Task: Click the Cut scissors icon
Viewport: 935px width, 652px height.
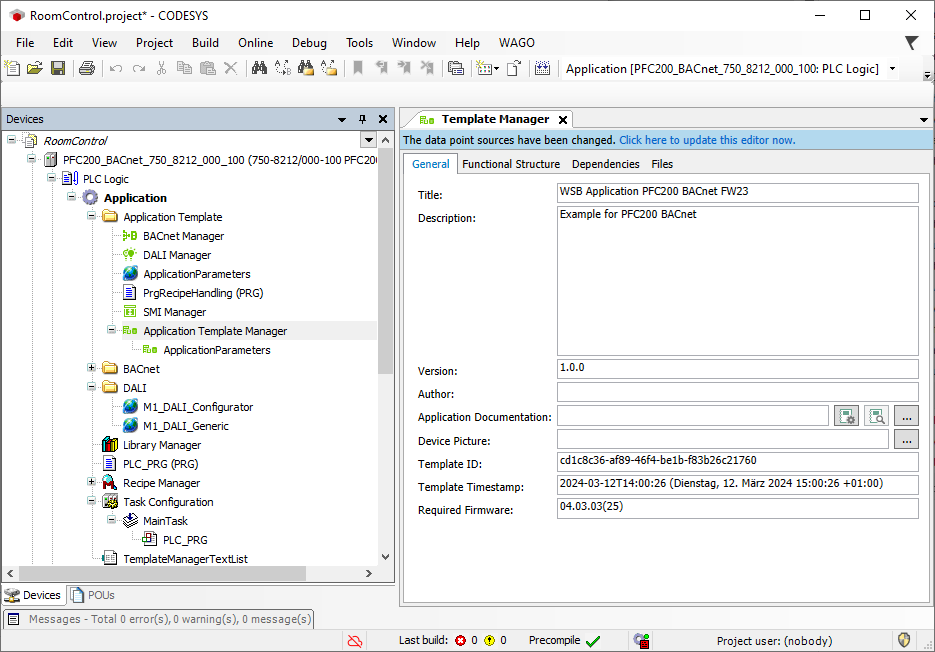Action: pos(162,69)
